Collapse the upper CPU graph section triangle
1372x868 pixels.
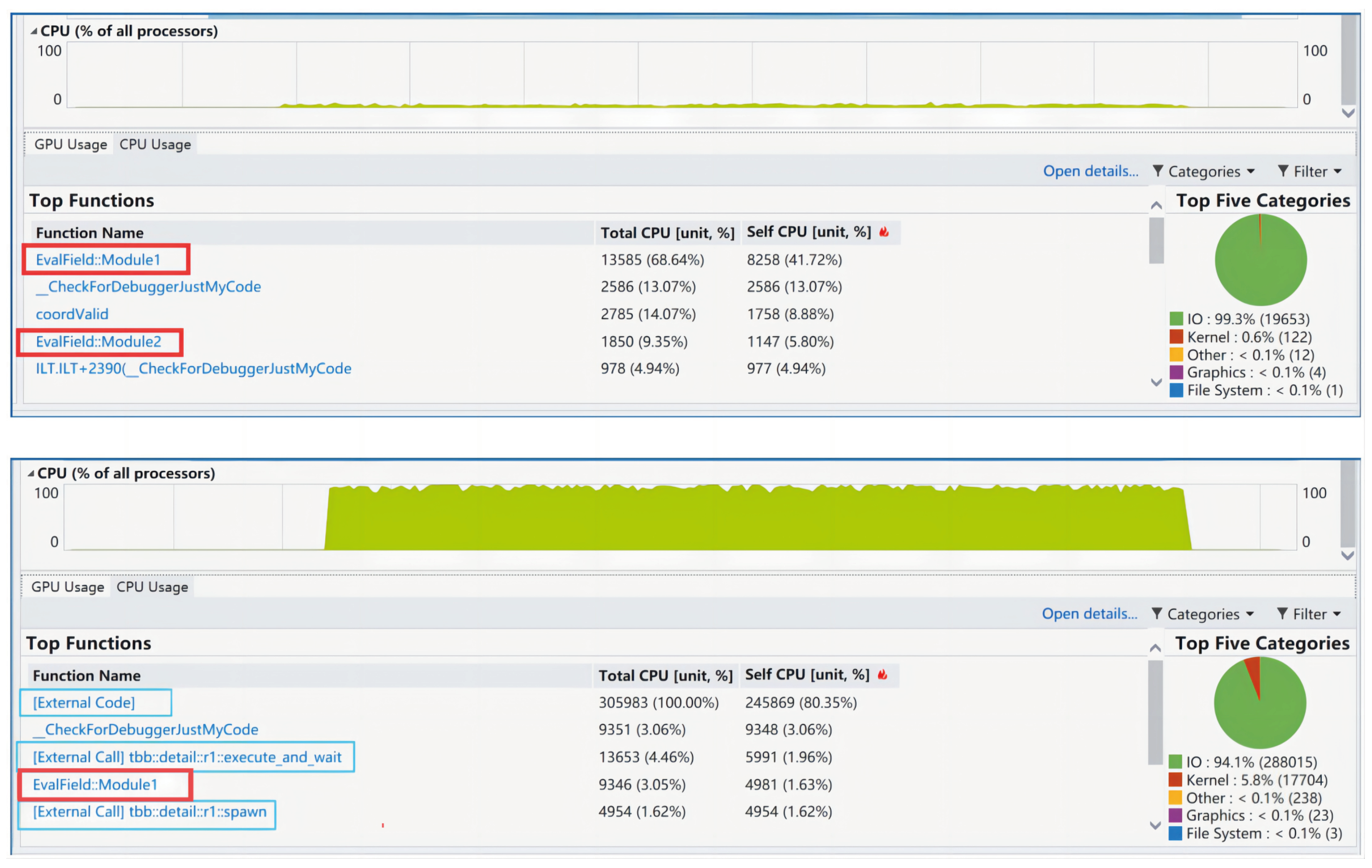(x=34, y=31)
